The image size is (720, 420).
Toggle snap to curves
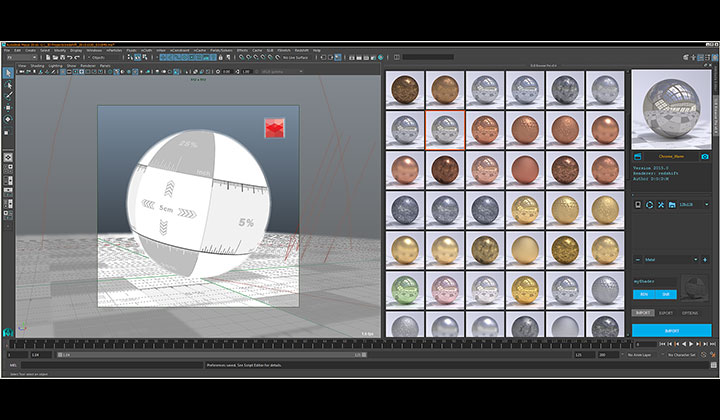249,57
